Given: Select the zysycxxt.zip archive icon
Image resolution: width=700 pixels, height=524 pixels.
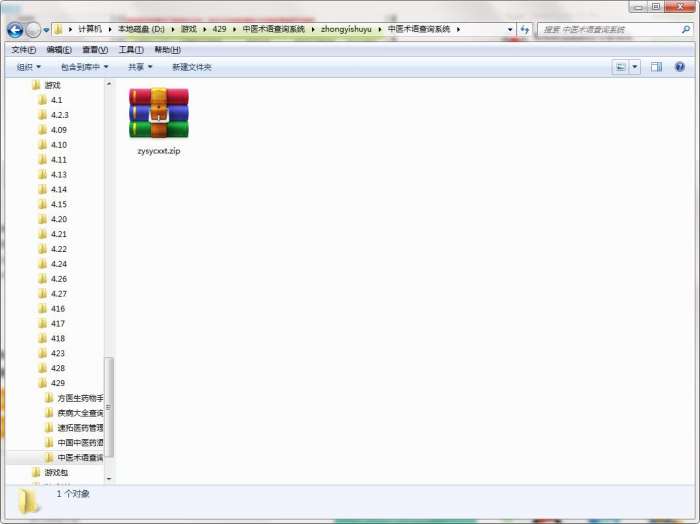Looking at the screenshot, I should pyautogui.click(x=158, y=113).
